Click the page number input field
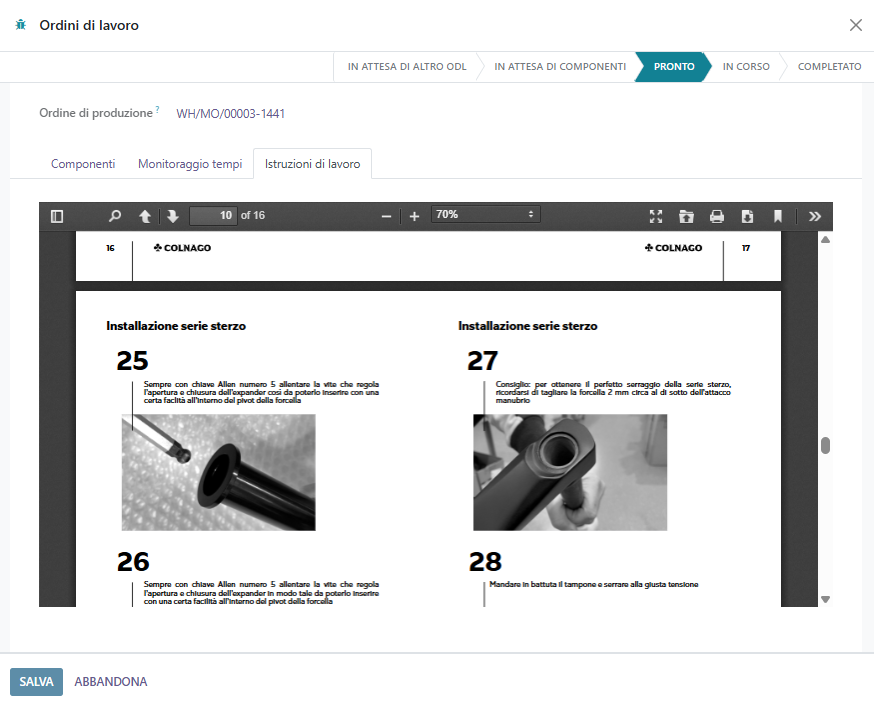Image resolution: width=874 pixels, height=702 pixels. click(x=212, y=215)
